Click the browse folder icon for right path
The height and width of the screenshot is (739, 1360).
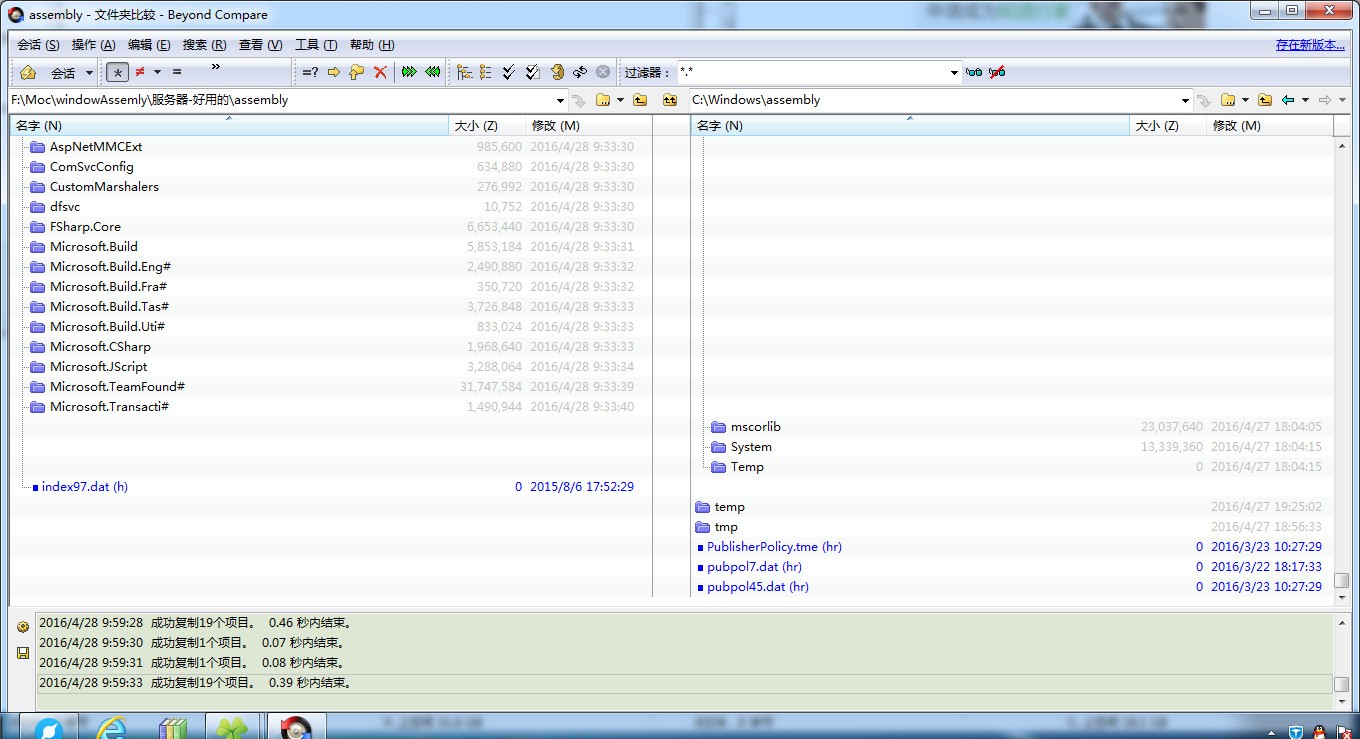(1228, 100)
